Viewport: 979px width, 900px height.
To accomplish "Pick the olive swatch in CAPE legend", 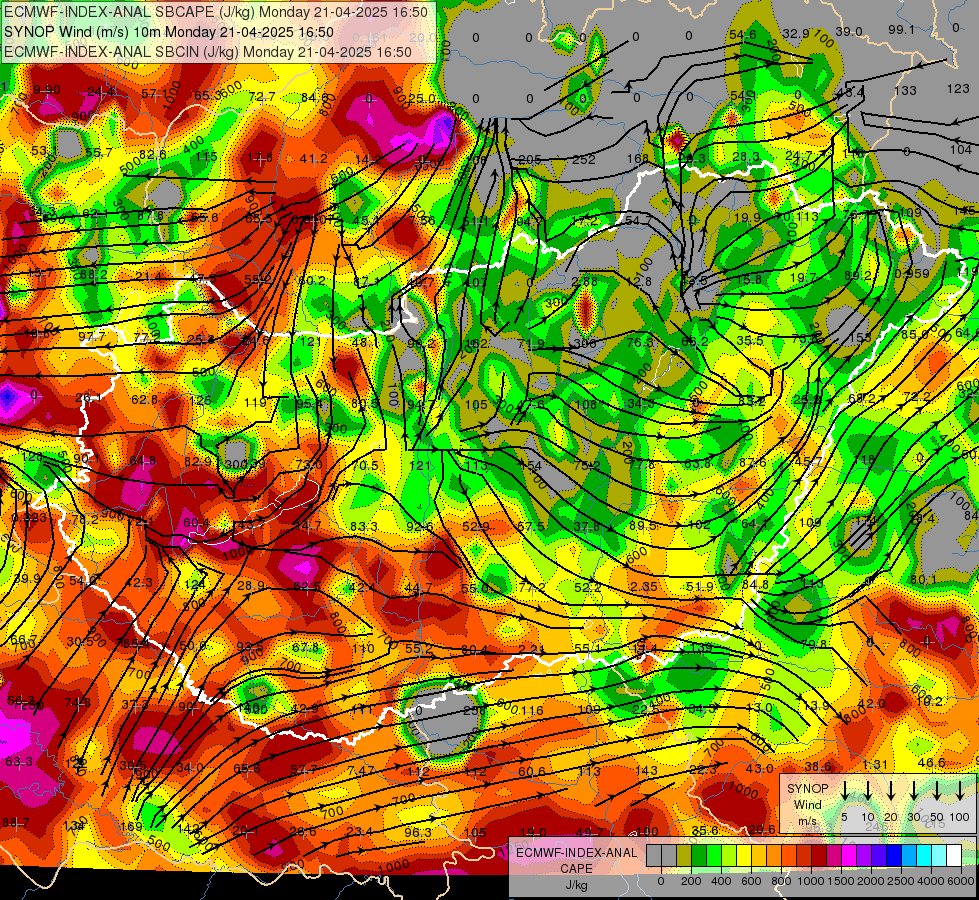I will tap(684, 856).
